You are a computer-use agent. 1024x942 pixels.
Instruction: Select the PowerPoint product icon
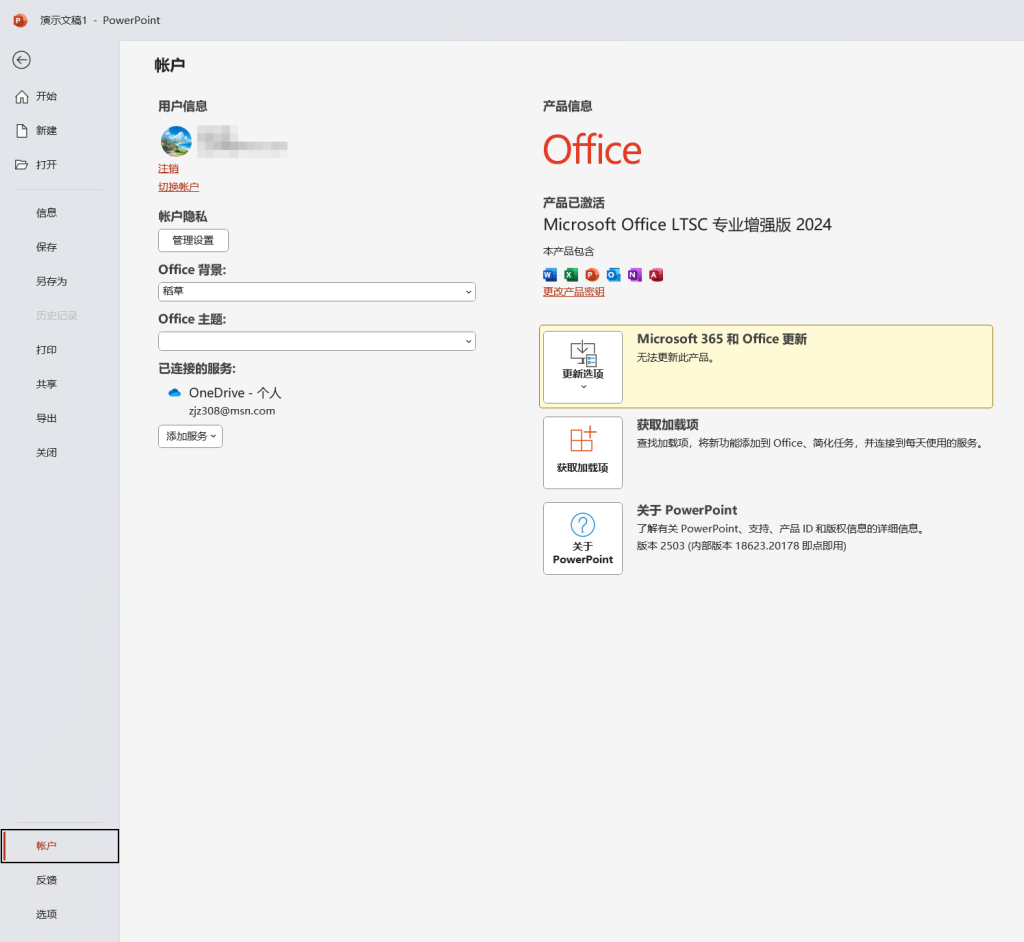591,274
